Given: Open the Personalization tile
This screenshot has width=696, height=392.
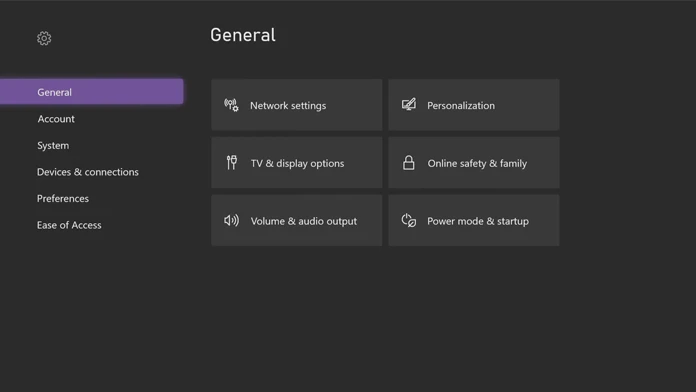Looking at the screenshot, I should tap(474, 105).
